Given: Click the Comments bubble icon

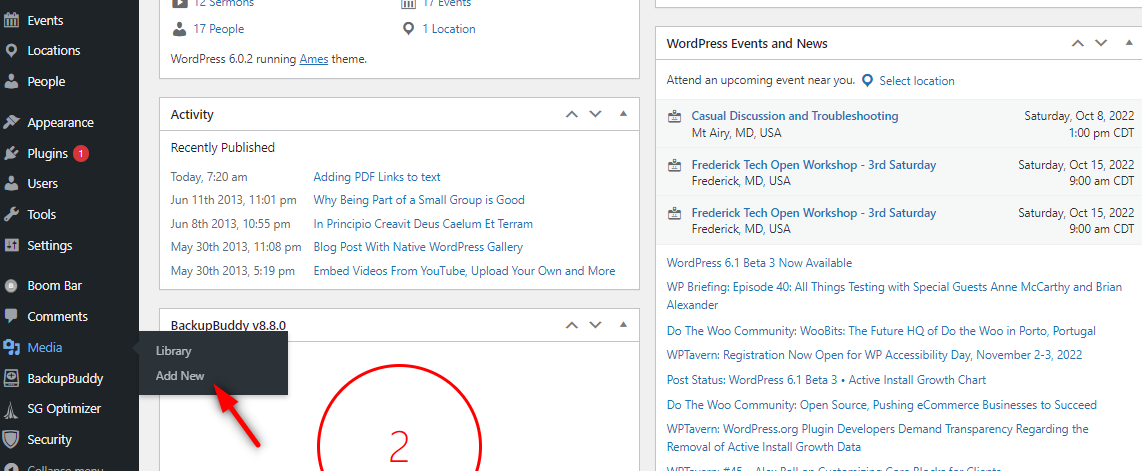Looking at the screenshot, I should 11,317.
